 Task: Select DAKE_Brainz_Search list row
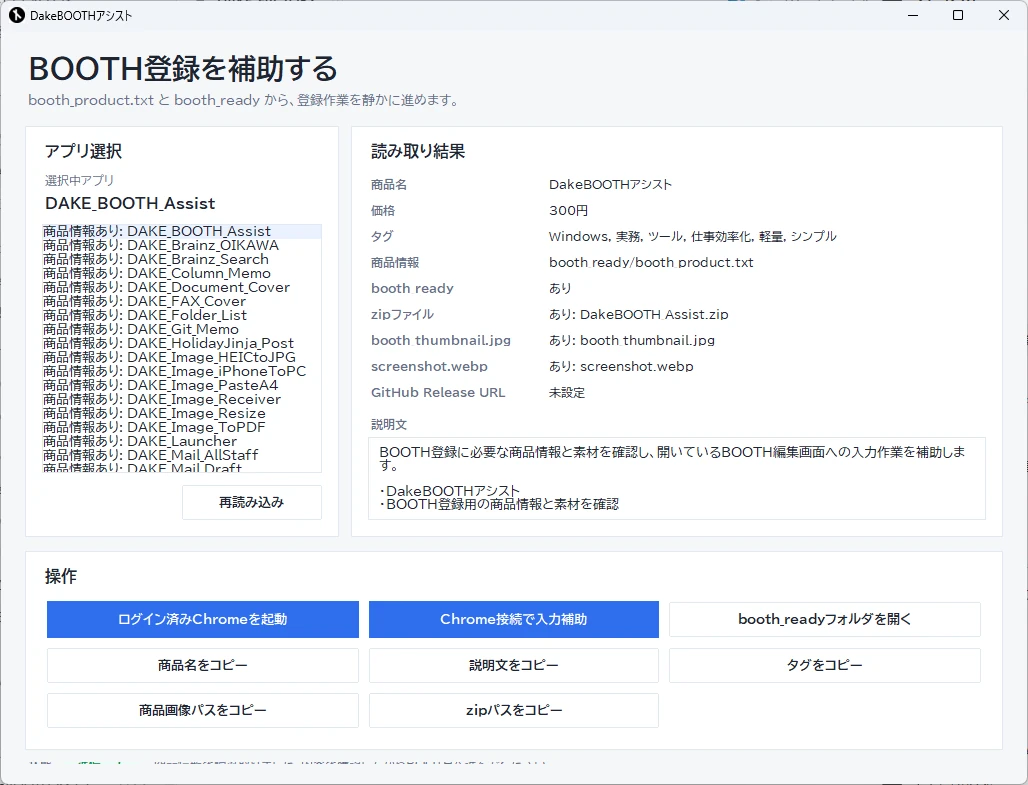click(182, 259)
